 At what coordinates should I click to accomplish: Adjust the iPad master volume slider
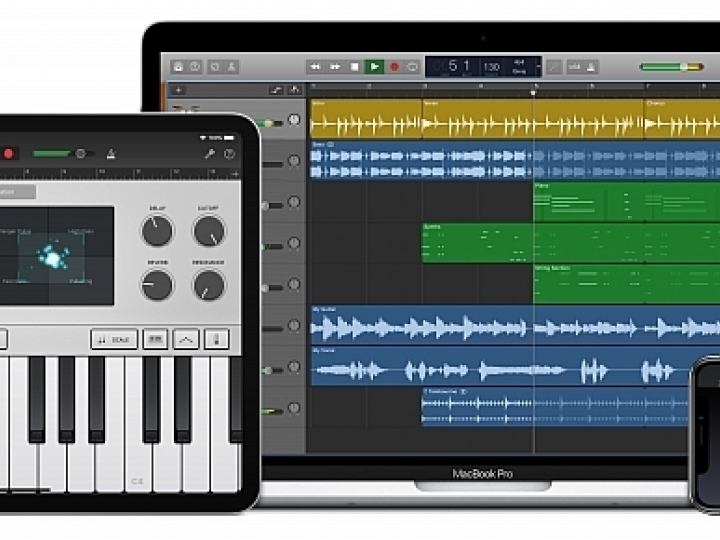pyautogui.click(x=63, y=154)
